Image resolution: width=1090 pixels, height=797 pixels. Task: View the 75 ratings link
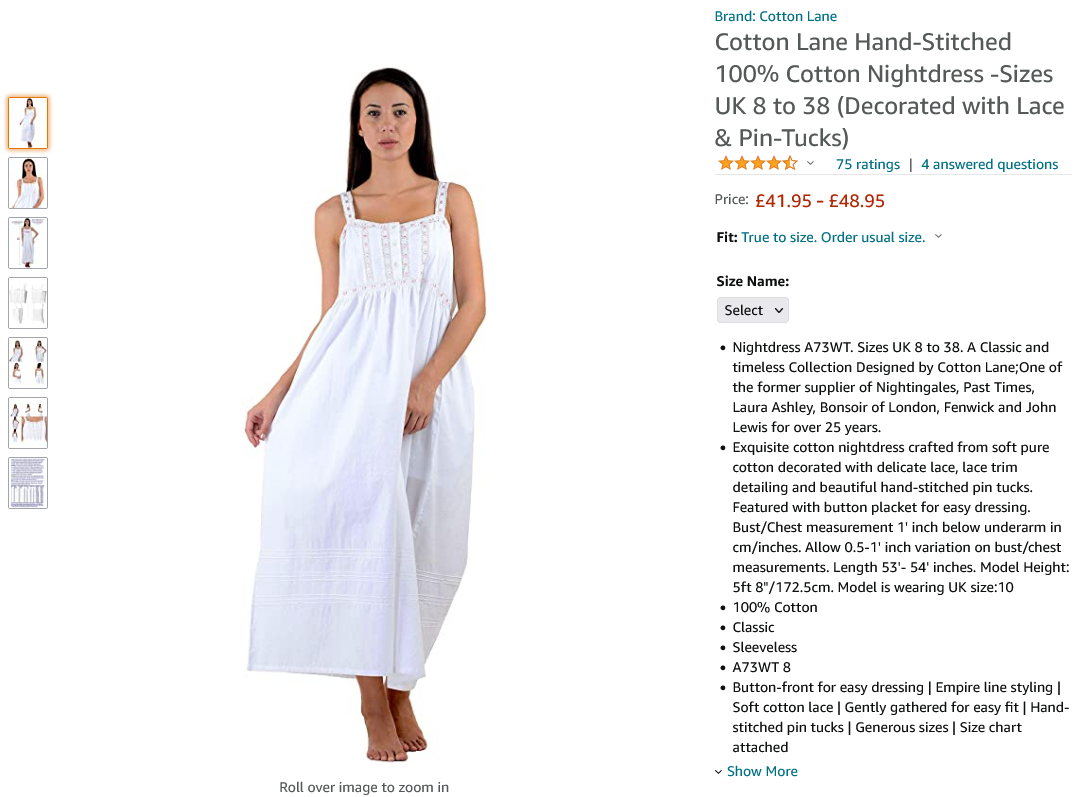868,165
